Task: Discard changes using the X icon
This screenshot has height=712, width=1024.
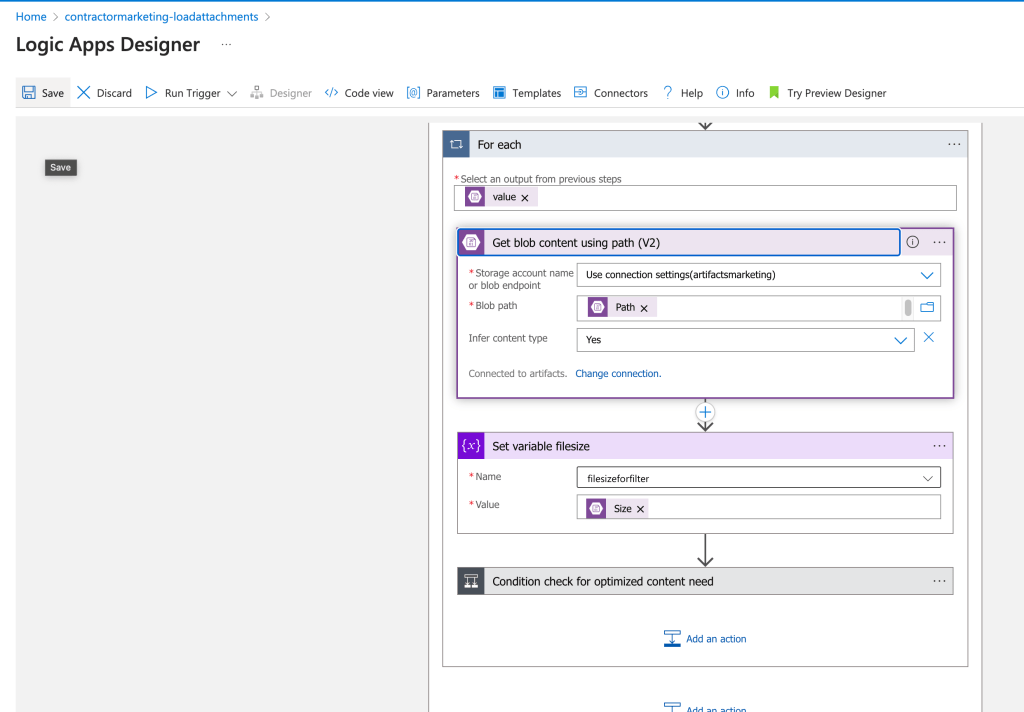Action: coord(84,93)
